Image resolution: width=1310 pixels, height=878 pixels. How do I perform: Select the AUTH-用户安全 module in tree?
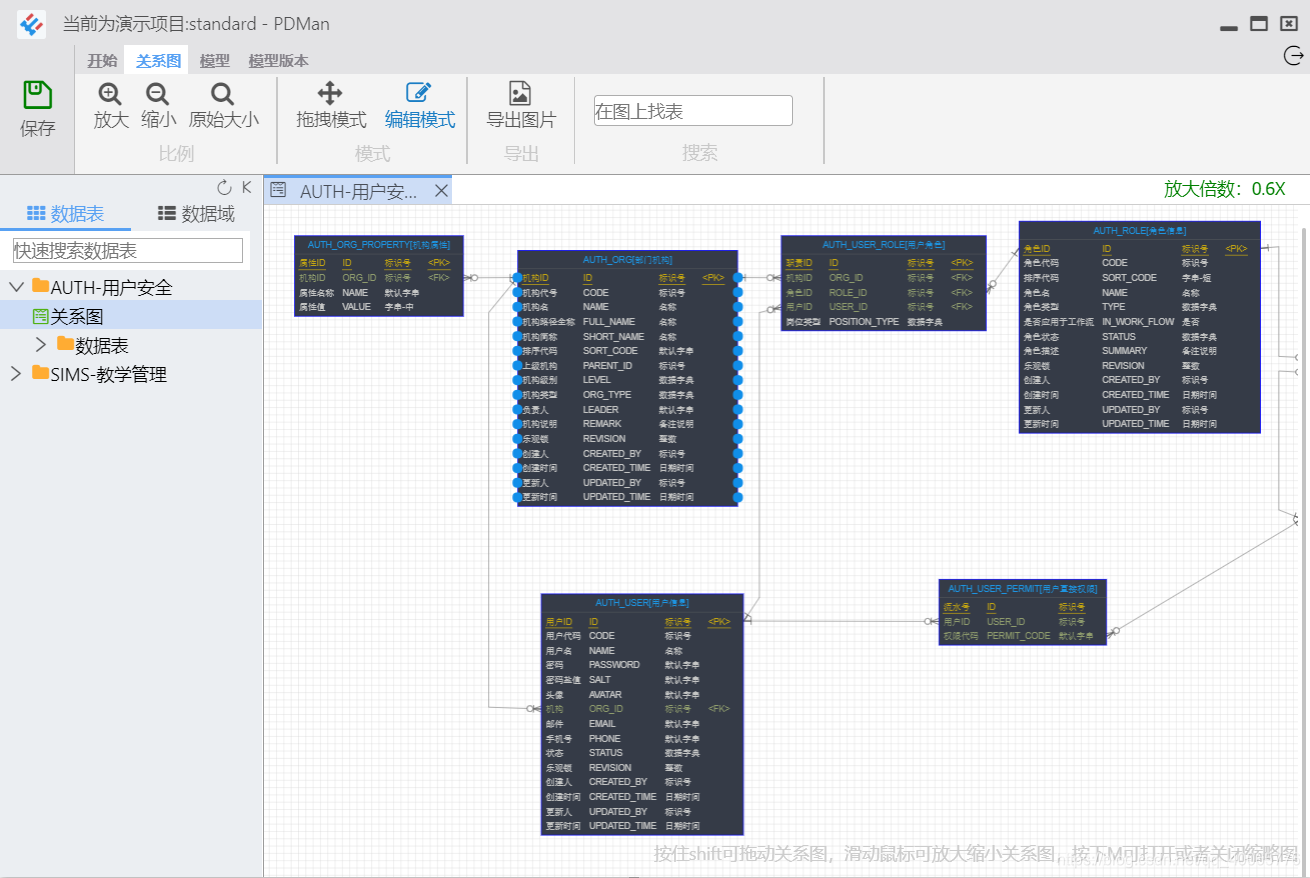pos(112,287)
